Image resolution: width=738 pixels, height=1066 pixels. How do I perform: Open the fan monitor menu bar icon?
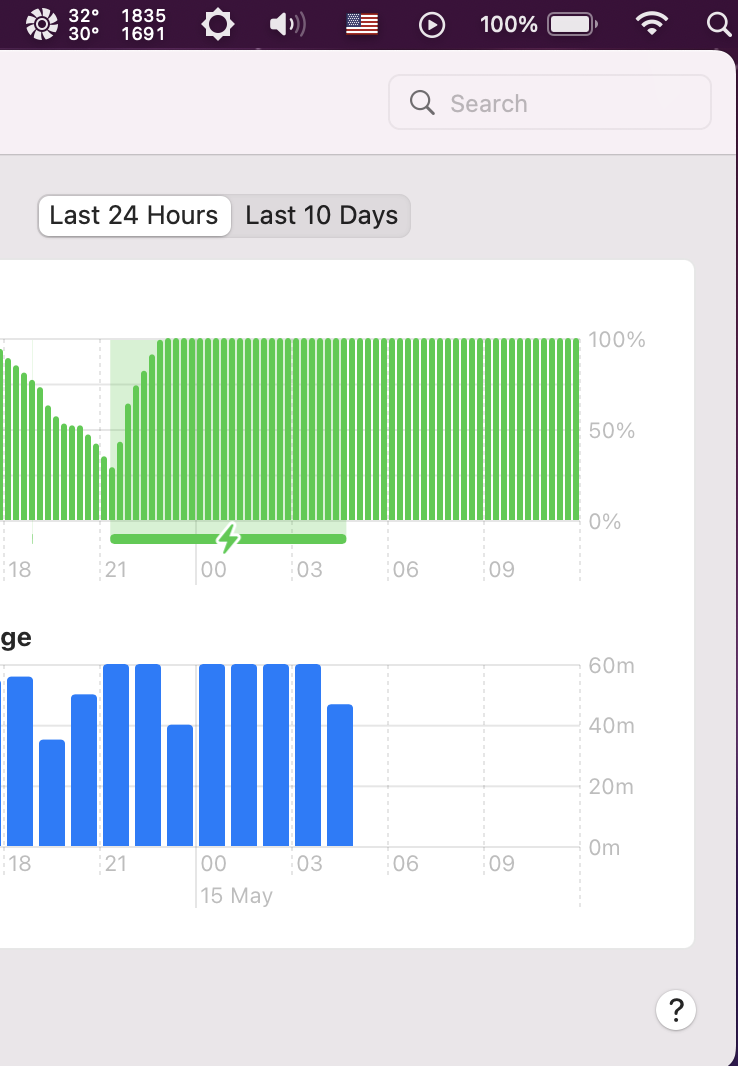41,24
